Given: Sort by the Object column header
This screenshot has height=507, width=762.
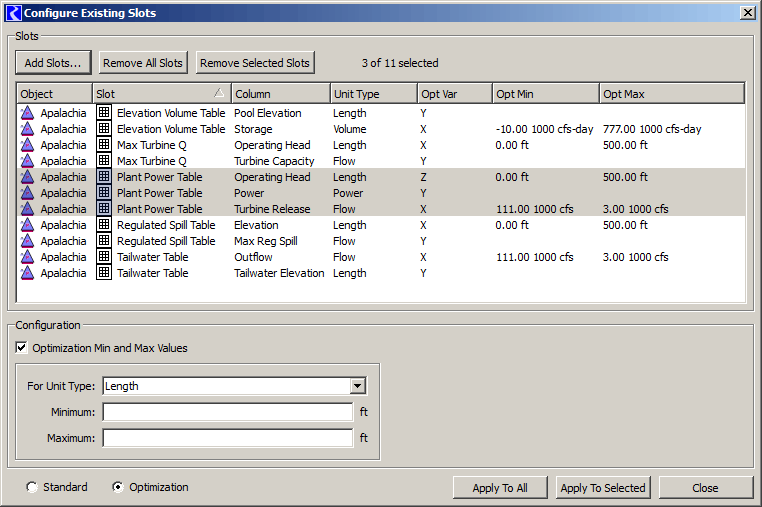Looking at the screenshot, I should pyautogui.click(x=54, y=94).
